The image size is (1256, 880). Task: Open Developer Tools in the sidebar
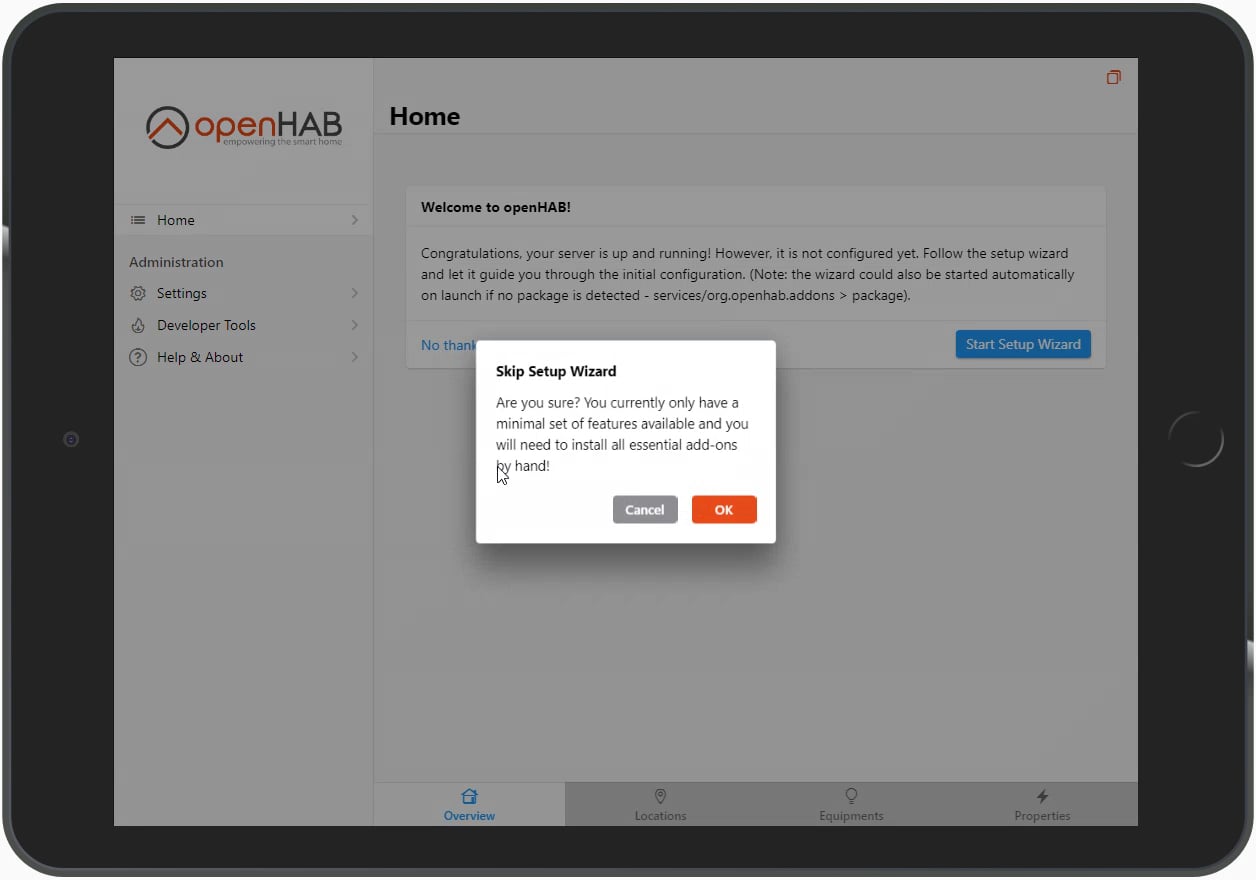click(243, 325)
